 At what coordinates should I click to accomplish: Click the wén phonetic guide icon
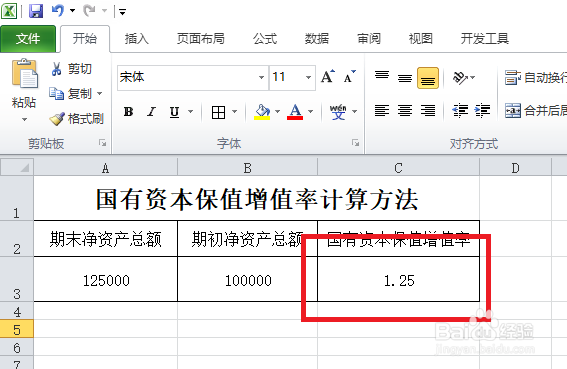click(x=338, y=112)
